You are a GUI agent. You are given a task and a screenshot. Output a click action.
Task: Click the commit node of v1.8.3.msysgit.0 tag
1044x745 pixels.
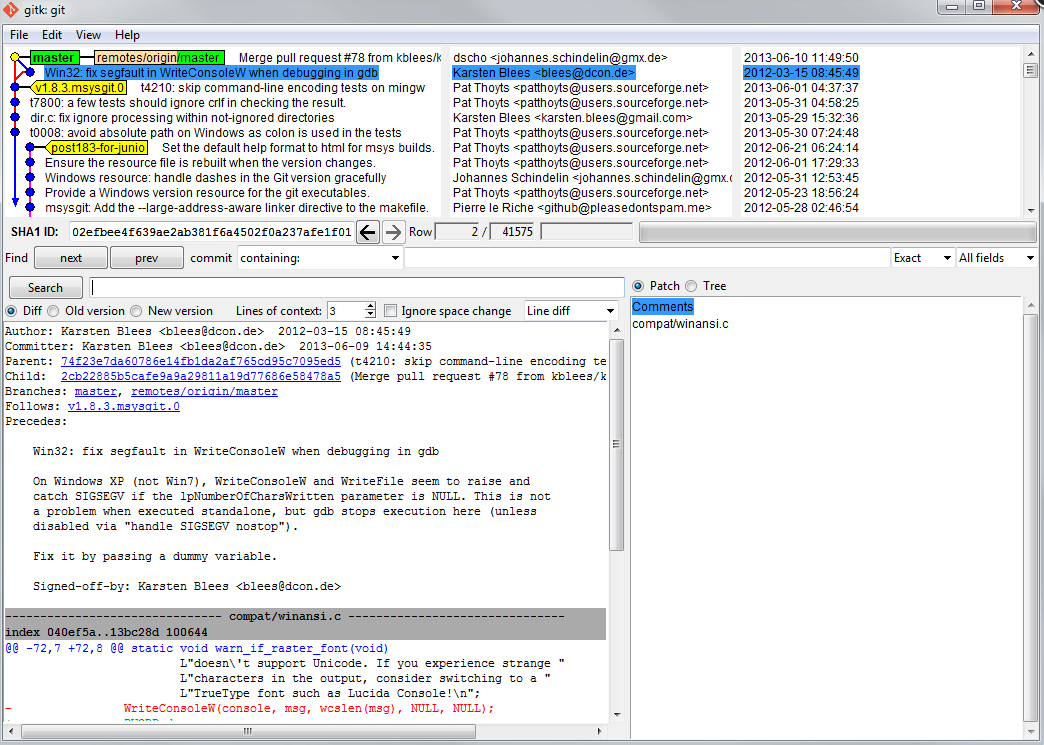[x=15, y=88]
